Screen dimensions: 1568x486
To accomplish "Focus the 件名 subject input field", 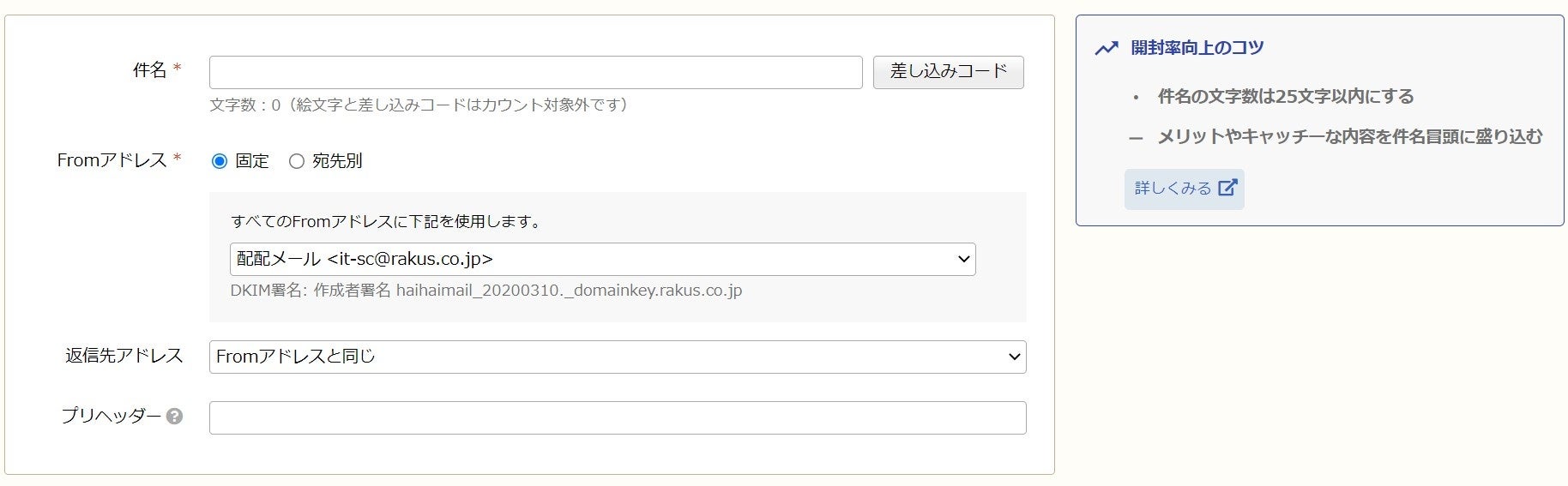I will [535, 72].
